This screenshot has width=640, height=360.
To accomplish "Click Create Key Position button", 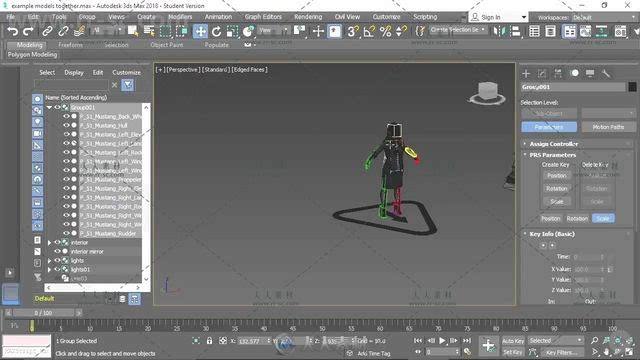I will tap(557, 176).
